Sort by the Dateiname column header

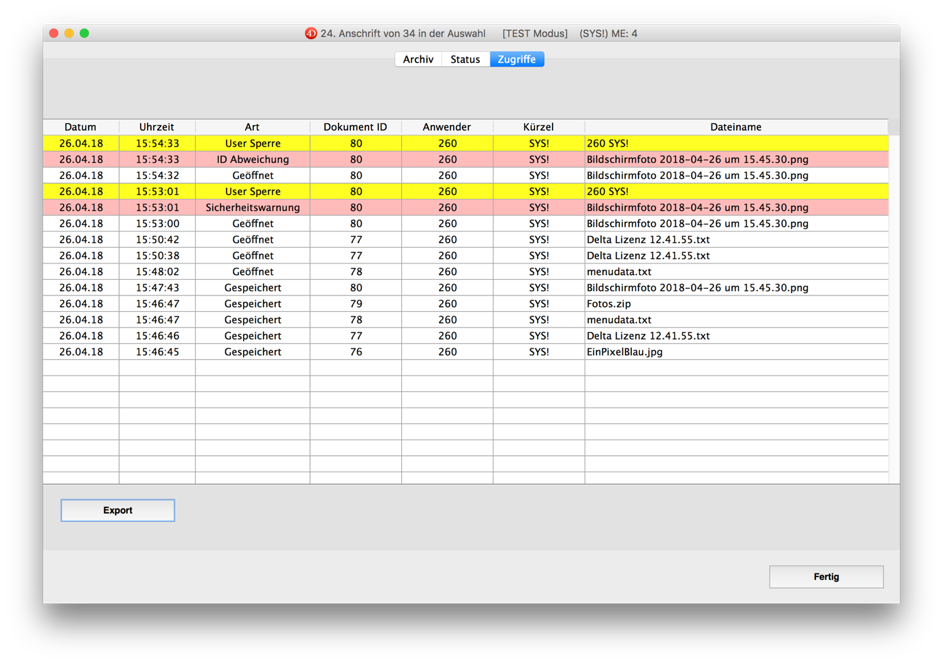click(736, 127)
